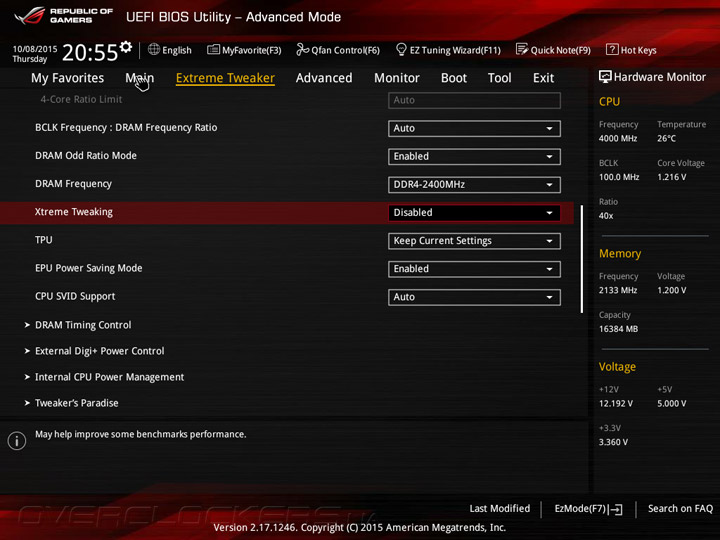The height and width of the screenshot is (540, 720).
Task: Click the info circle icon
Action: (x=17, y=441)
